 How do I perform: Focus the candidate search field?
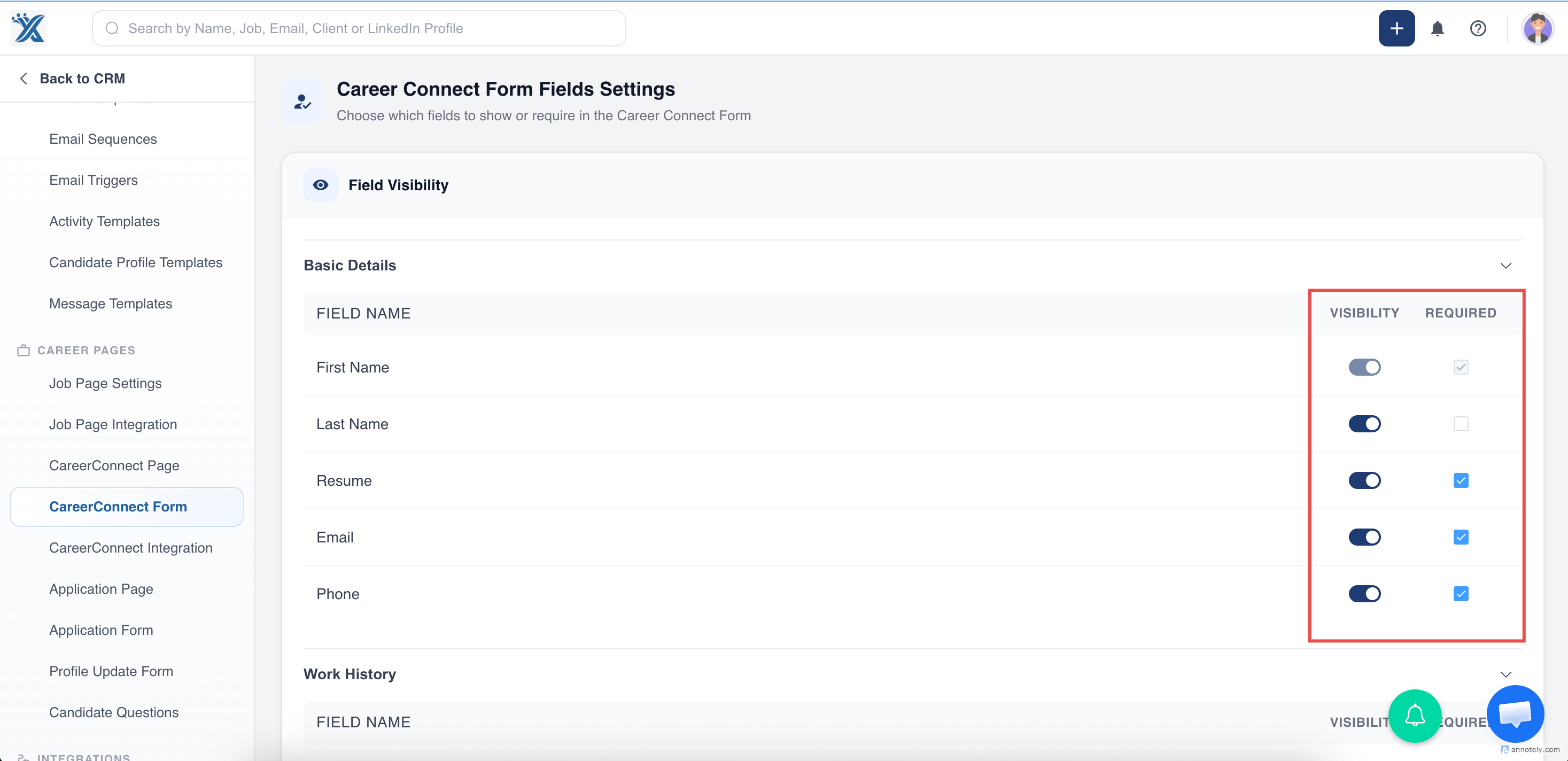pos(359,29)
